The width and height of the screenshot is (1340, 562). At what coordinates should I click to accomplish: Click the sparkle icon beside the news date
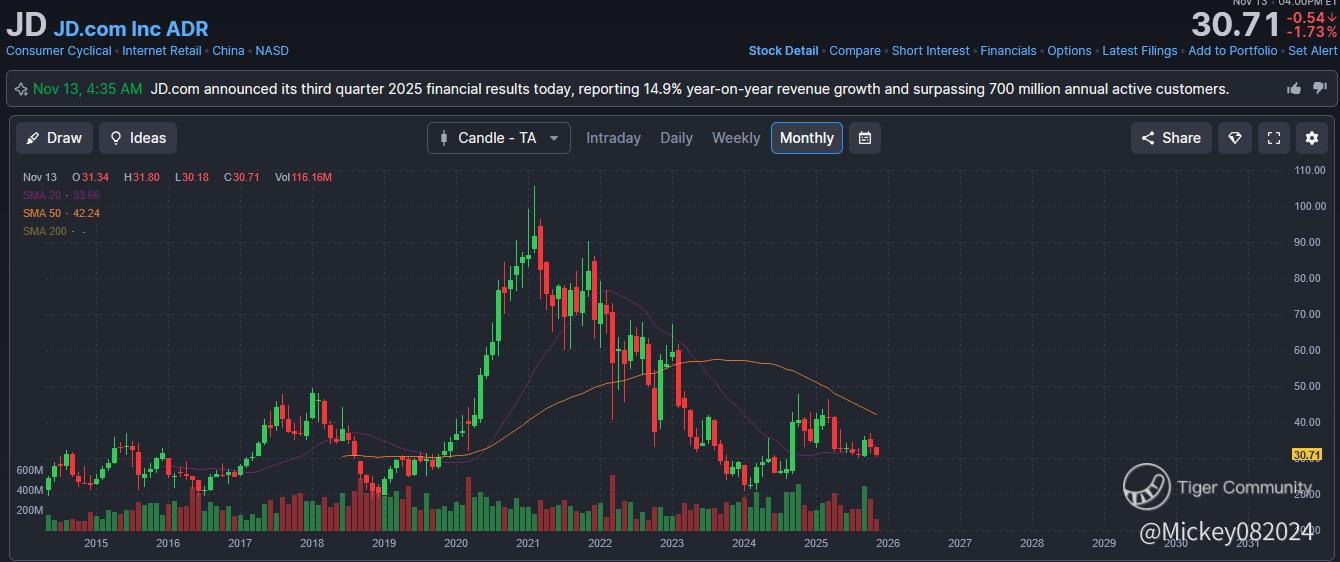click(21, 89)
